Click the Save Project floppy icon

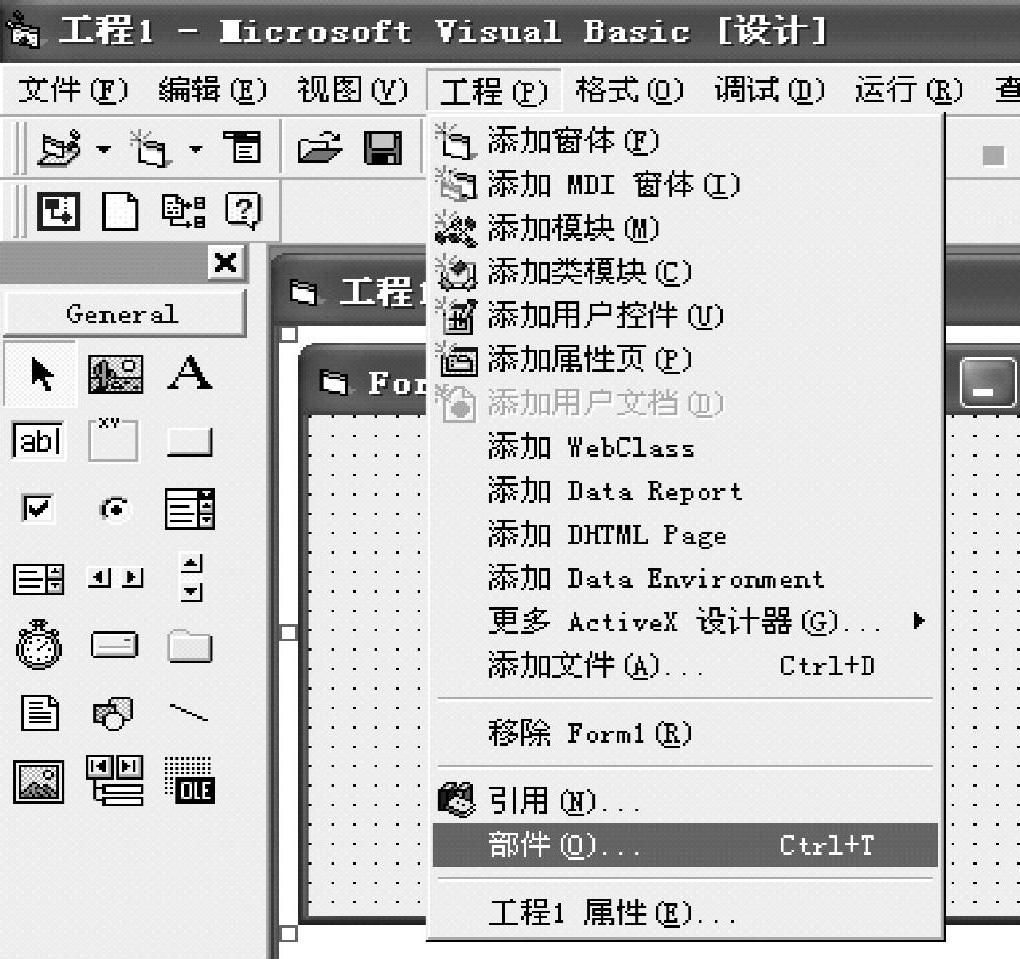pyautogui.click(x=382, y=147)
